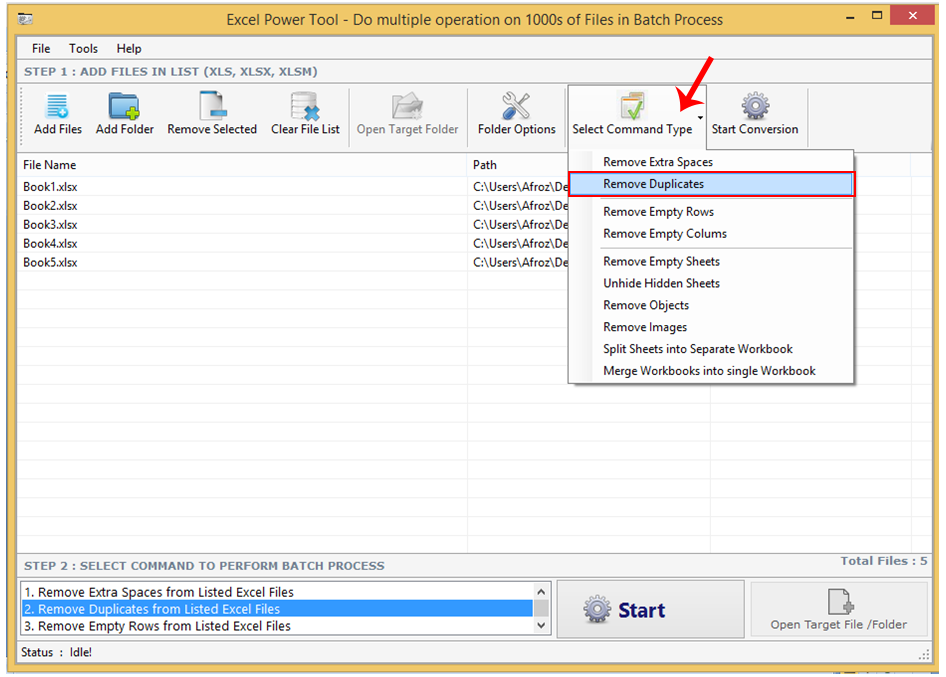This screenshot has width=946, height=677.
Task: Click the app icon in title bar
Action: pyautogui.click(x=25, y=19)
